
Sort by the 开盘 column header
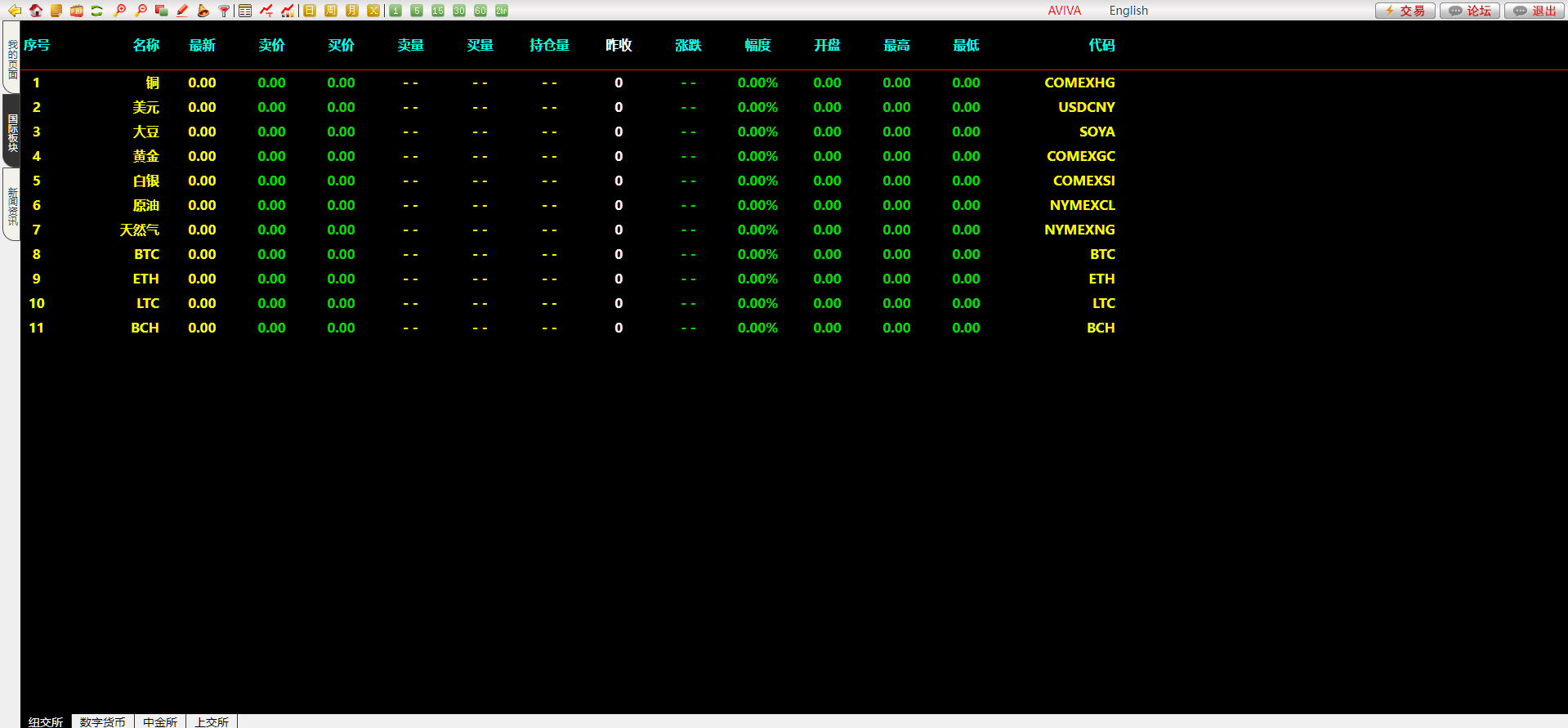(828, 45)
